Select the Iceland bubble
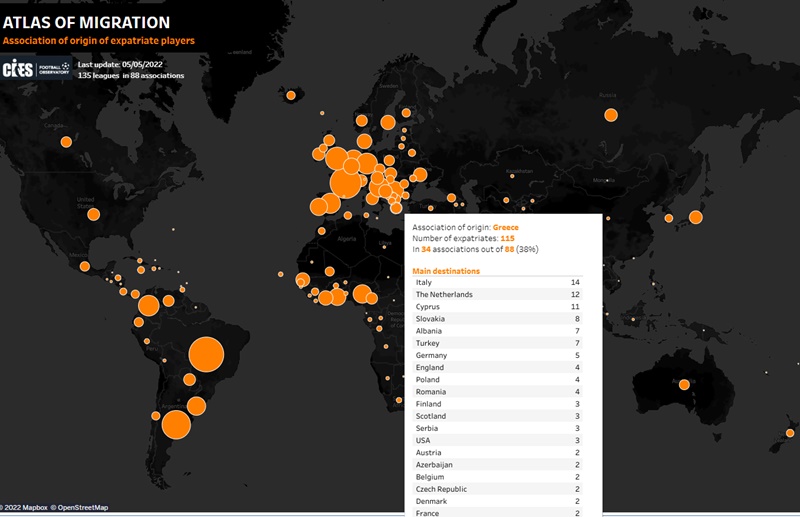 291,96
